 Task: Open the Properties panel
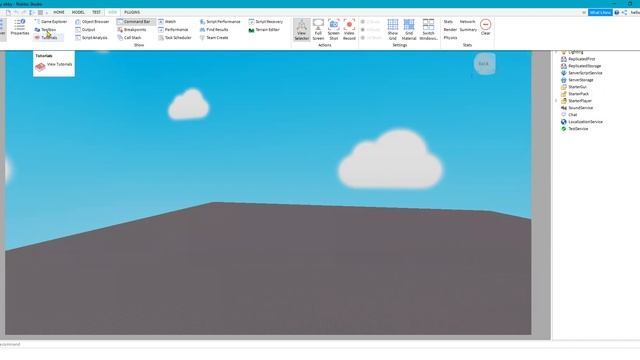[20, 27]
